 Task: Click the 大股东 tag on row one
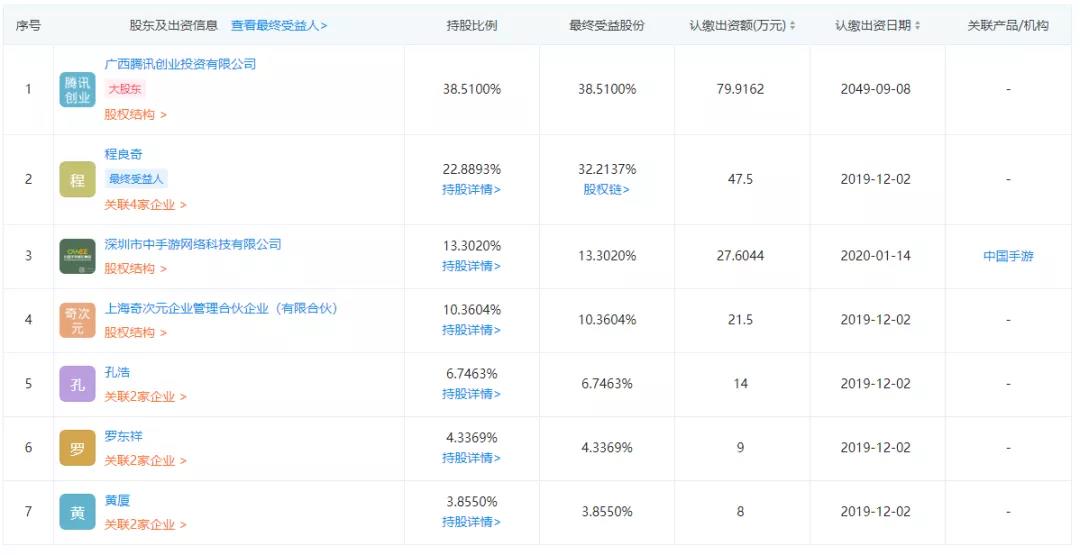coord(126,89)
